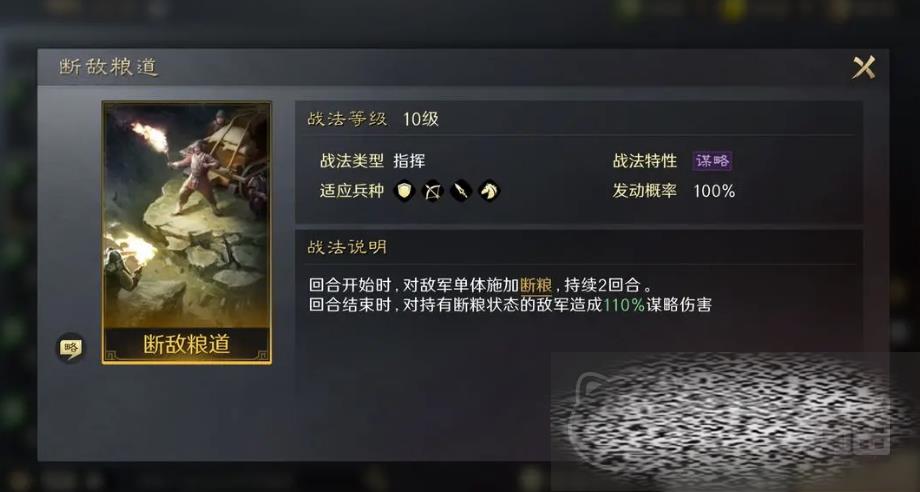920x492 pixels.
Task: Close the 断敌粮道 tactic panel
Action: tap(864, 67)
